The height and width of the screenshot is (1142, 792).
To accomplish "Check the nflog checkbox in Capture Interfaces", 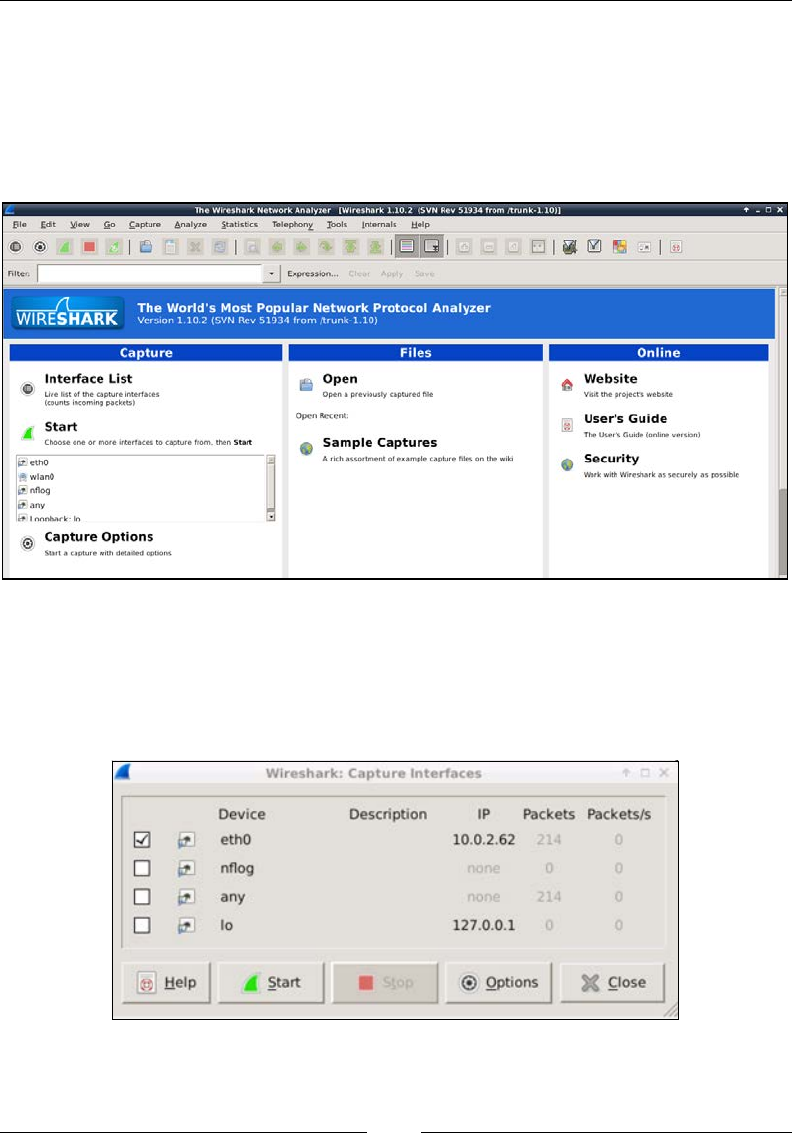I will click(x=142, y=868).
